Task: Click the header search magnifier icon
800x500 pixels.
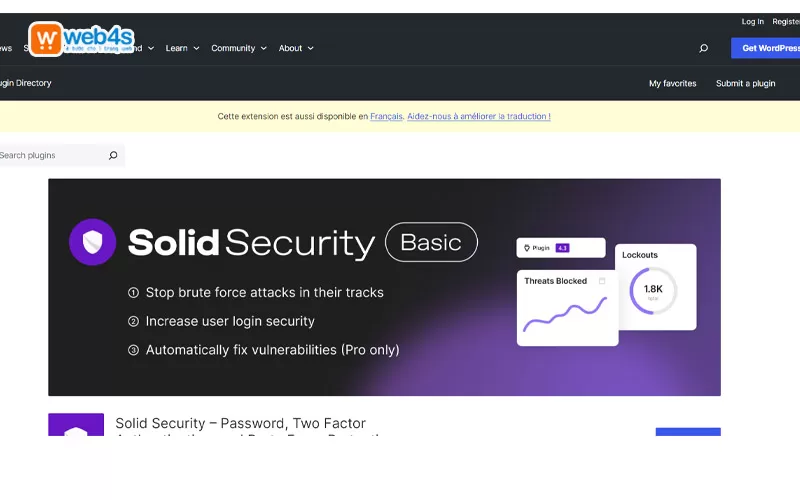Action: coord(703,48)
